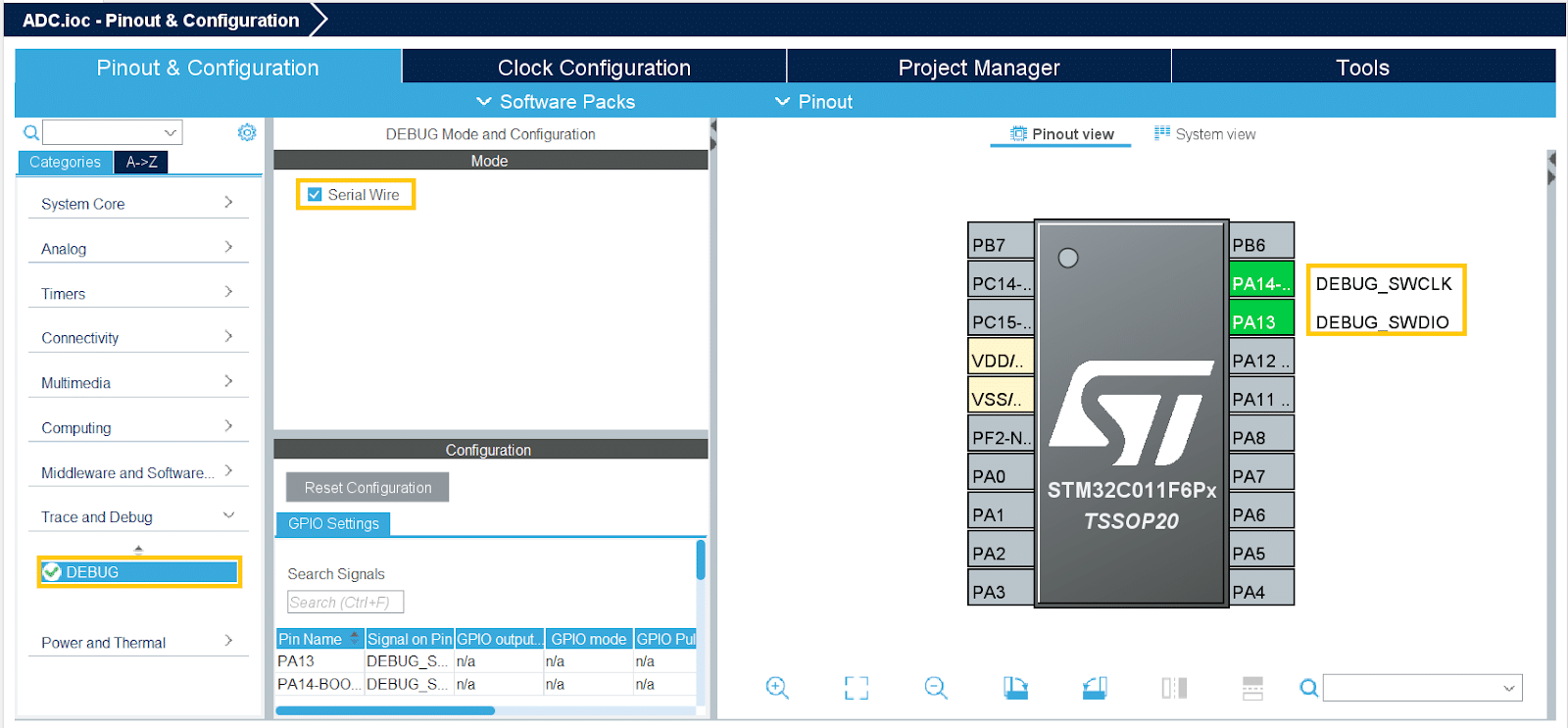Screen dimensions: 1568x728
Task: Click the horizontal scrollbar under GPIO table
Action: [x=385, y=710]
